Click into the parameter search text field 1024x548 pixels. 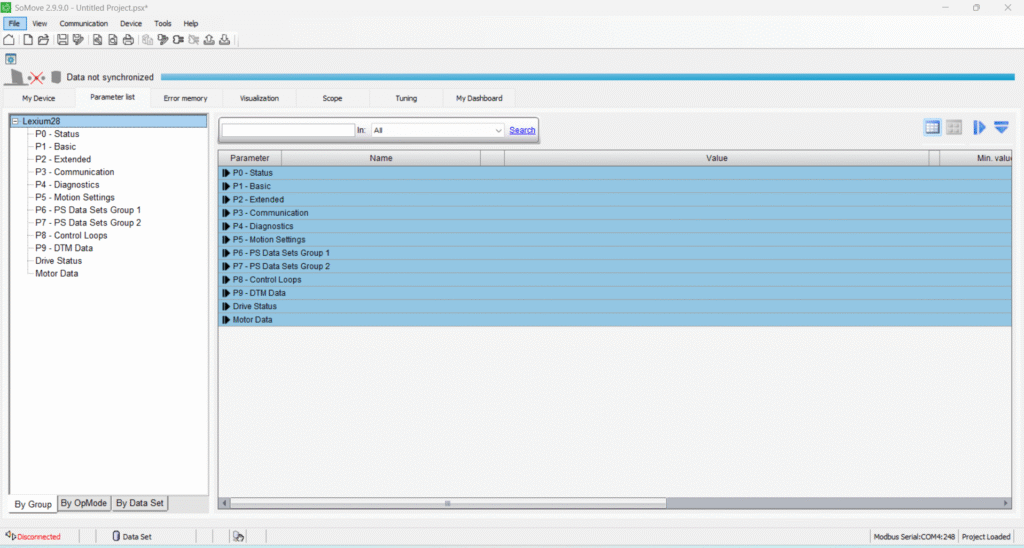pos(288,130)
